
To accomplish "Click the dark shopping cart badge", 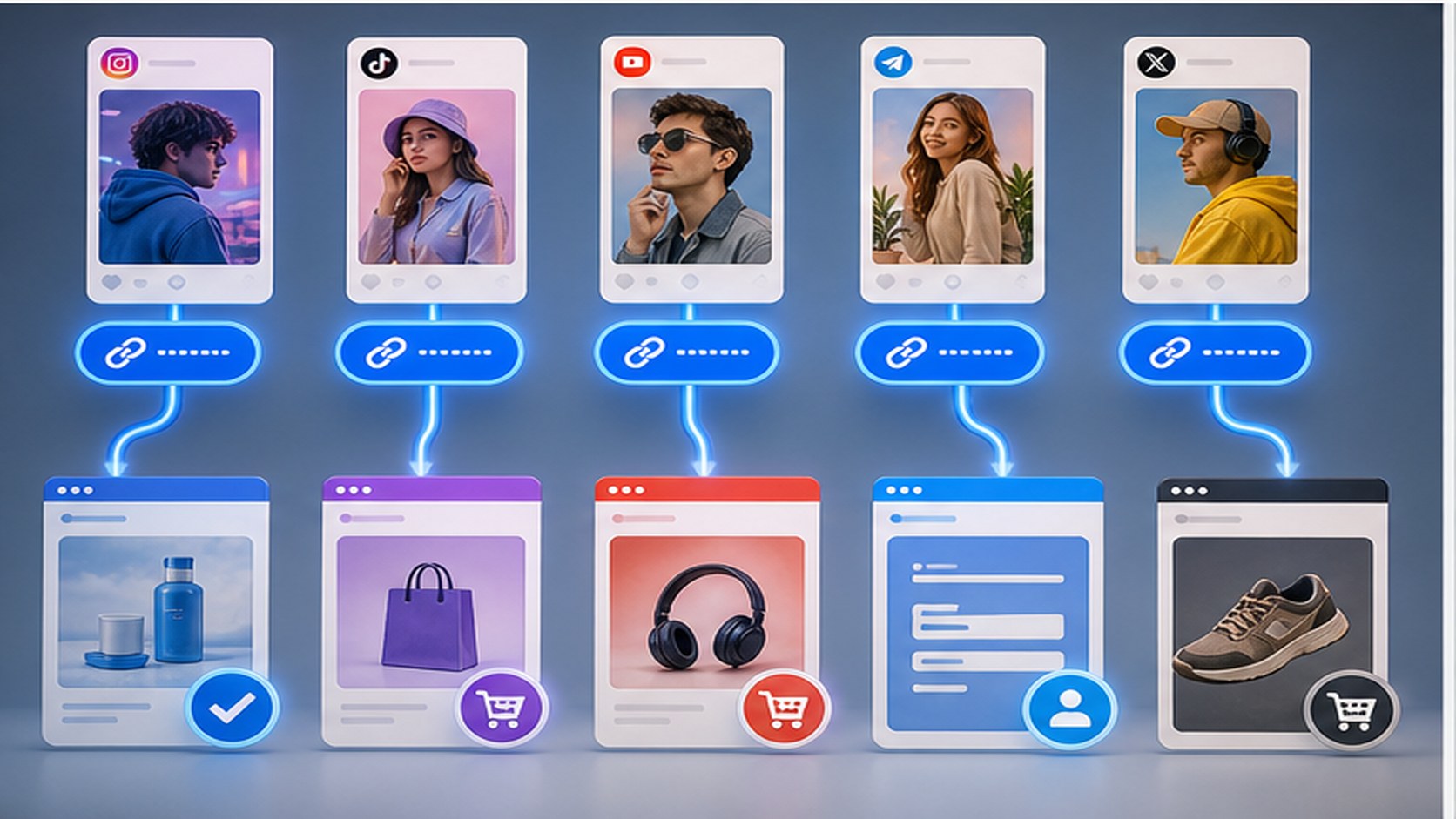I will pyautogui.click(x=1351, y=709).
